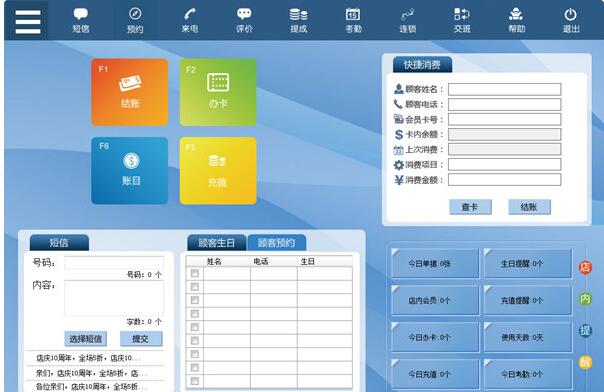The width and height of the screenshot is (604, 392).
Task: Focus the 消费项目 input field
Action: (504, 164)
